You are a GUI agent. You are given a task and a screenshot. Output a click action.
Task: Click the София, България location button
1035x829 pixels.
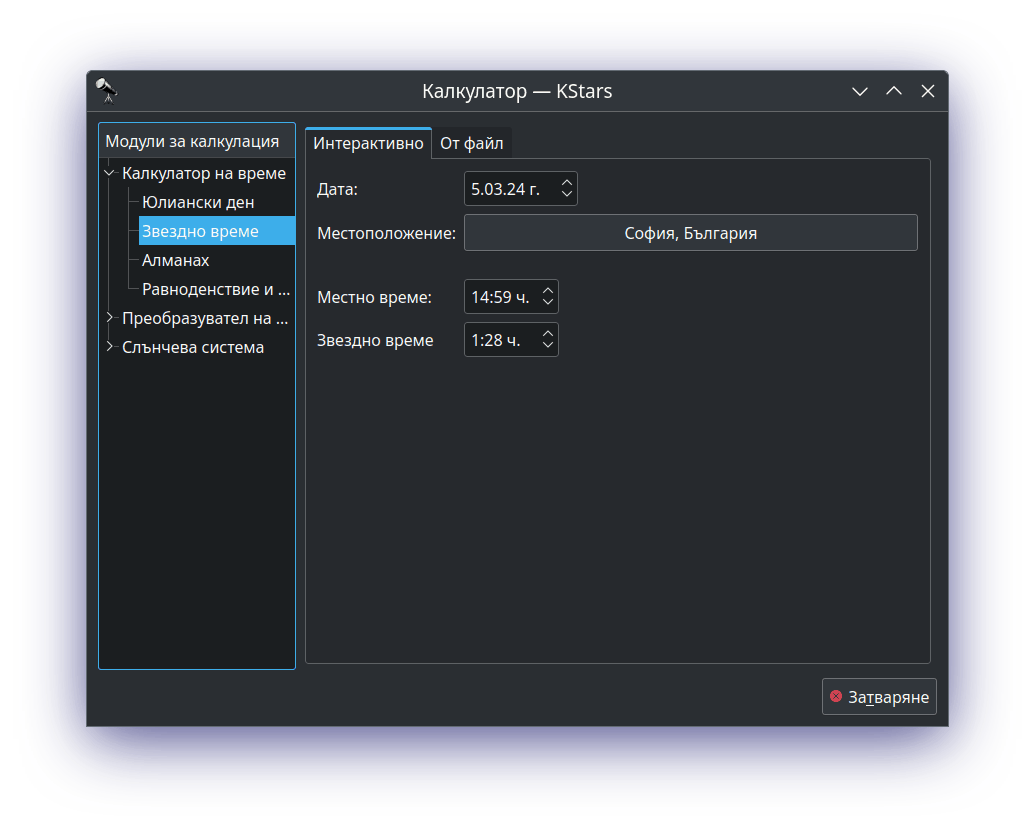point(690,233)
